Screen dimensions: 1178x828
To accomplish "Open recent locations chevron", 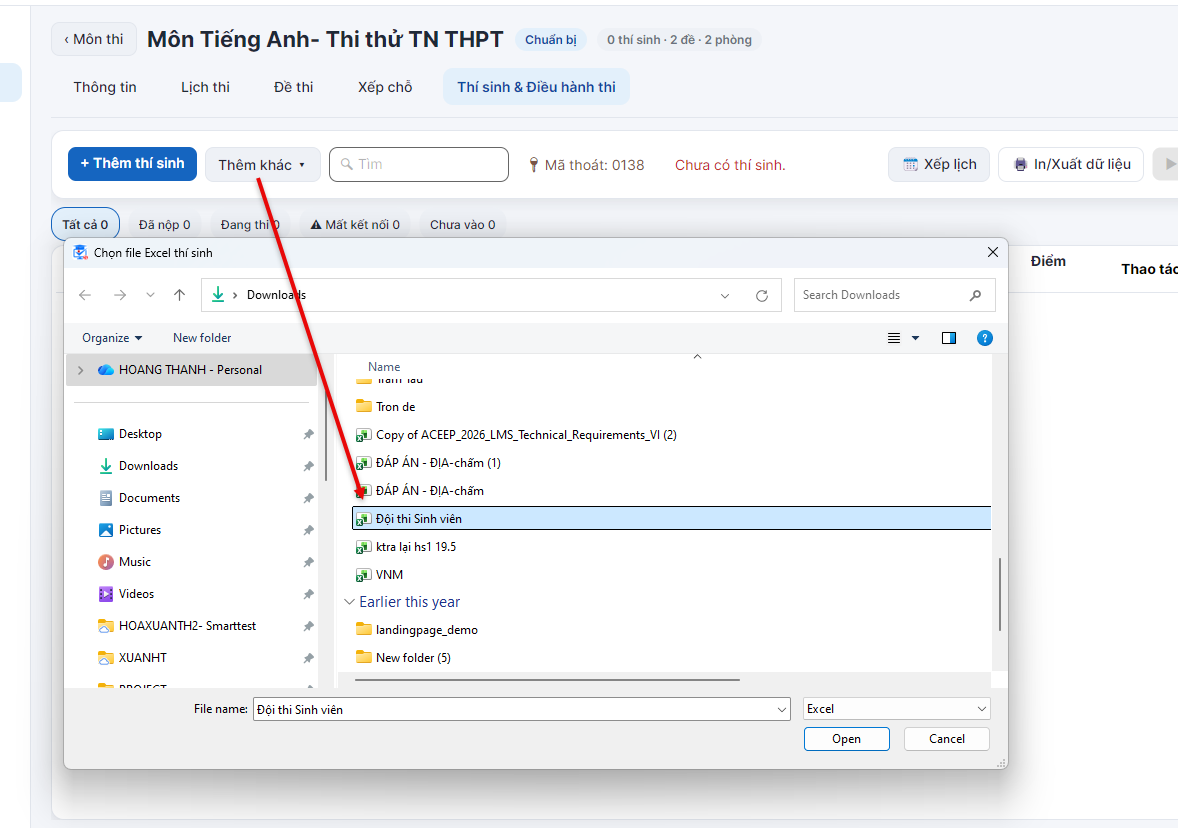I will [150, 295].
